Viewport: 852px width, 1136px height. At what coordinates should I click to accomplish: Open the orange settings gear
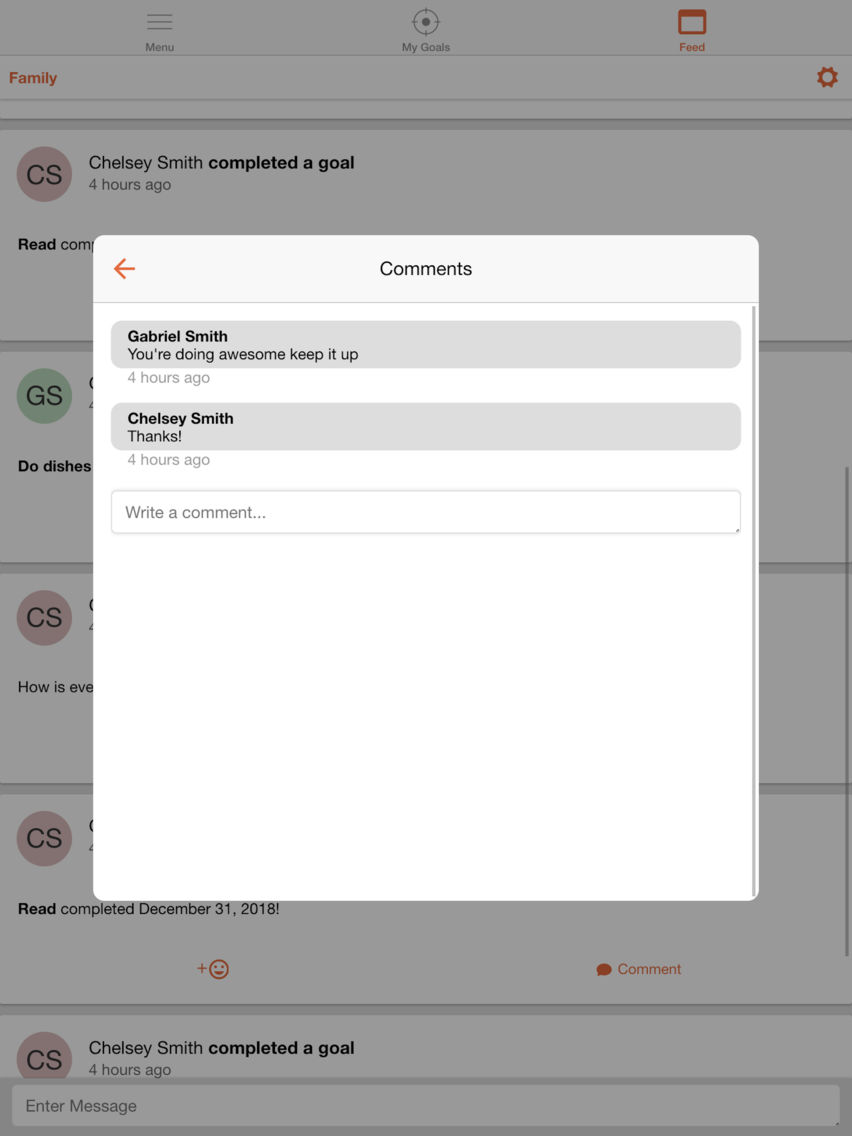tap(827, 78)
